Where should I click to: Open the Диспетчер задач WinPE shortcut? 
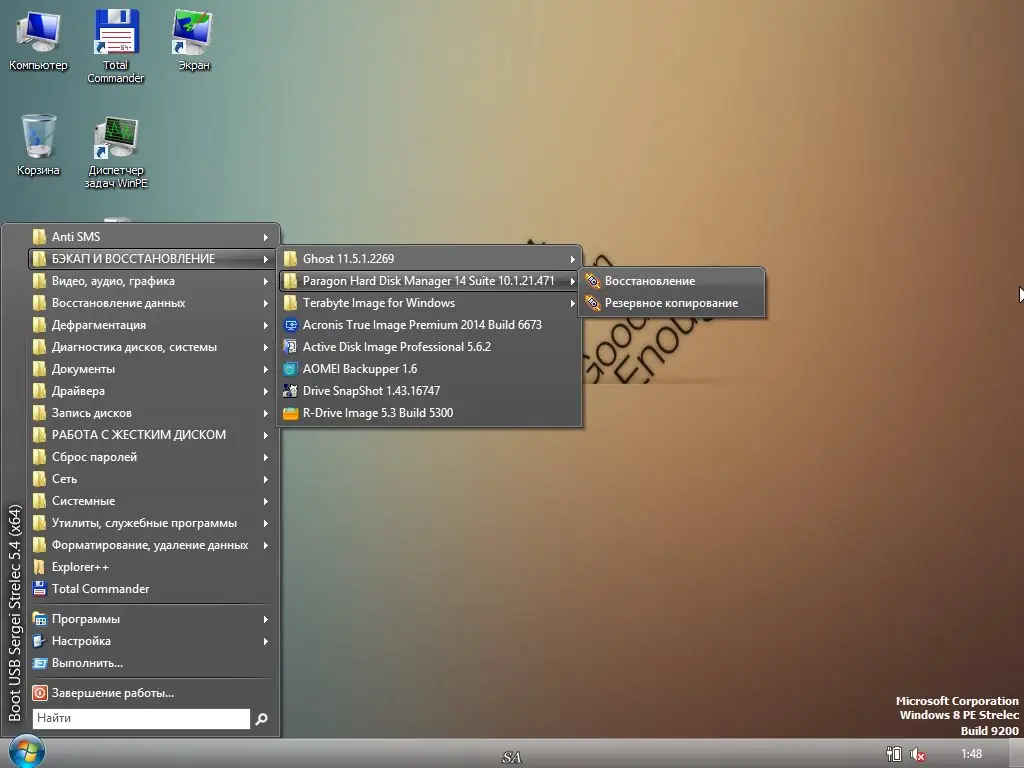[x=116, y=153]
